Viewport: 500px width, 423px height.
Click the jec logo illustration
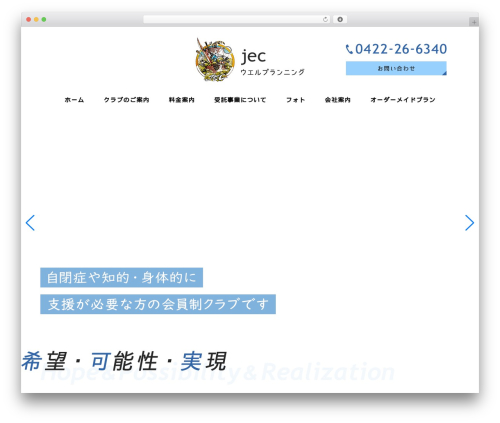tap(215, 59)
